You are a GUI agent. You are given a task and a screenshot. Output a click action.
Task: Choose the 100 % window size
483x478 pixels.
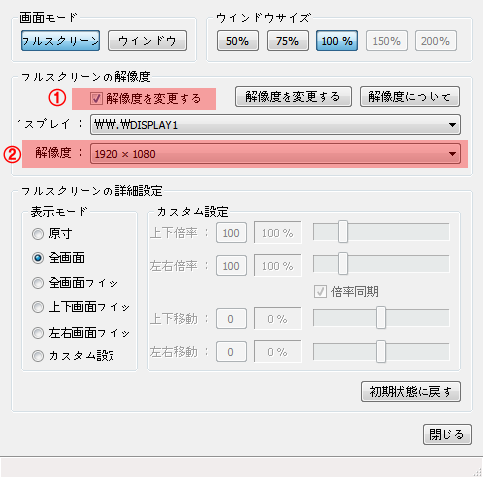(337, 41)
